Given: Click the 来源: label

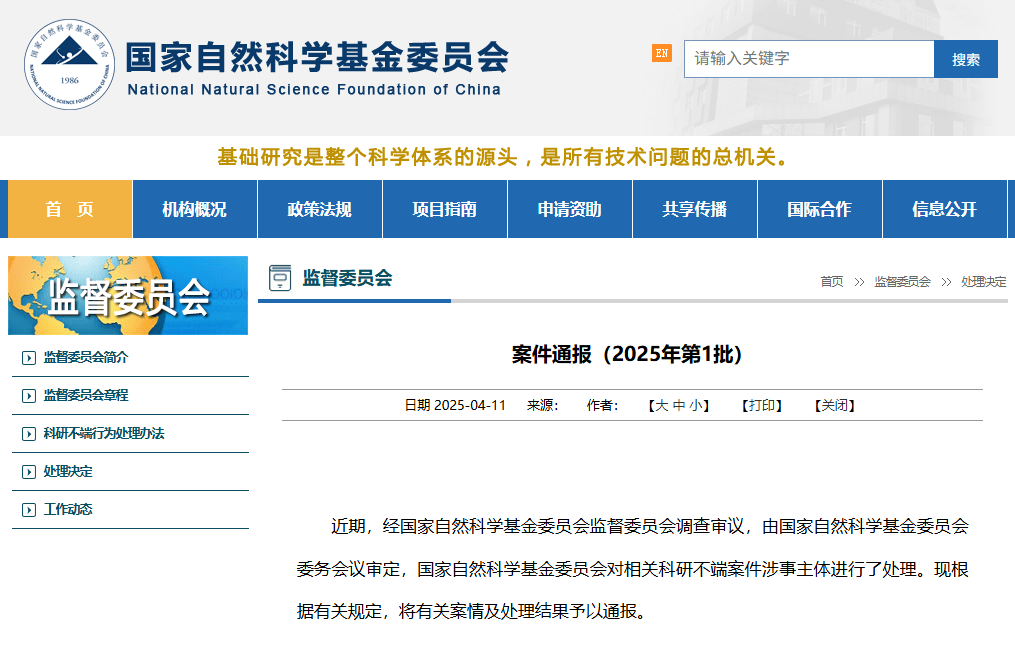Looking at the screenshot, I should [542, 405].
